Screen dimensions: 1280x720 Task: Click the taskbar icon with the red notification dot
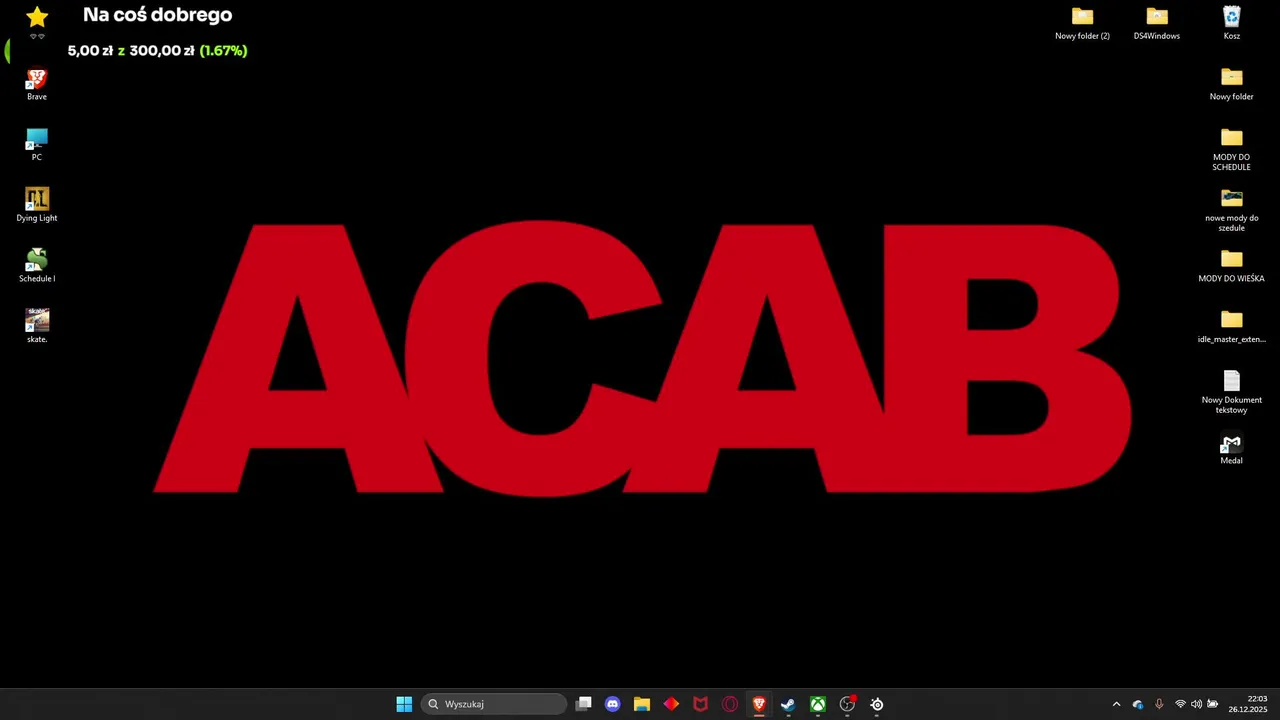tap(847, 704)
